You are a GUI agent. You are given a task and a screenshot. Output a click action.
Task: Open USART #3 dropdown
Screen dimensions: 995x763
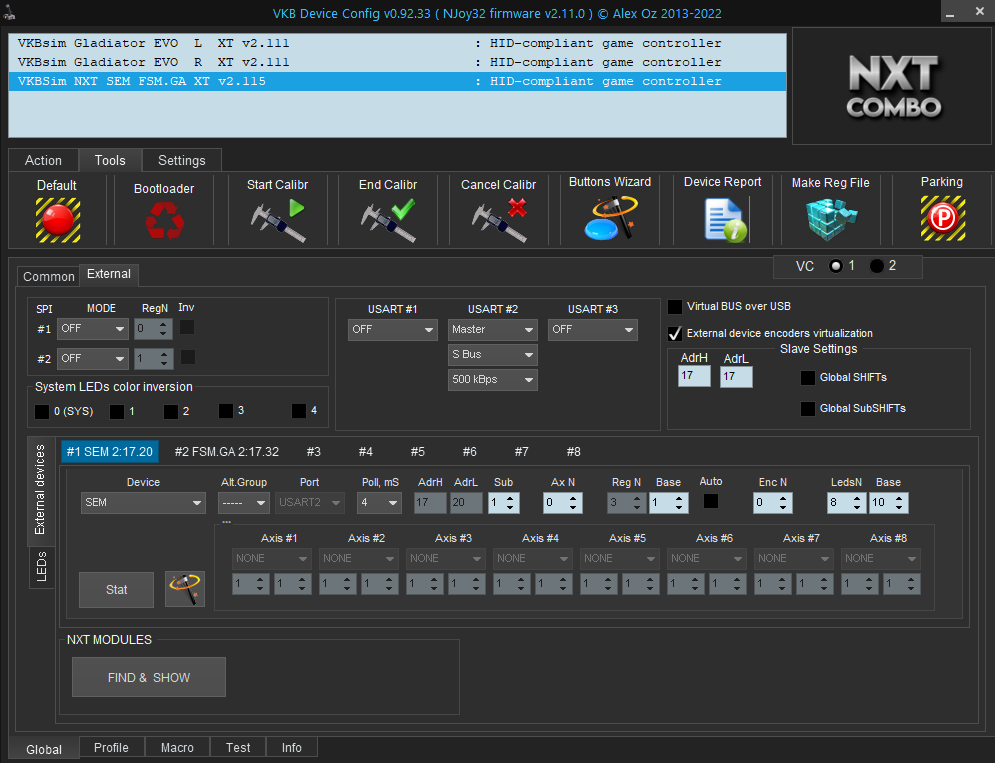[x=593, y=329]
